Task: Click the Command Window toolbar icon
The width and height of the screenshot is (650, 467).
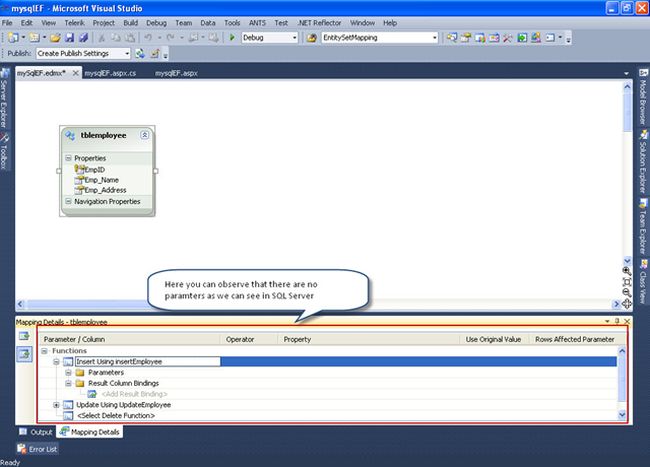Action: pos(550,38)
